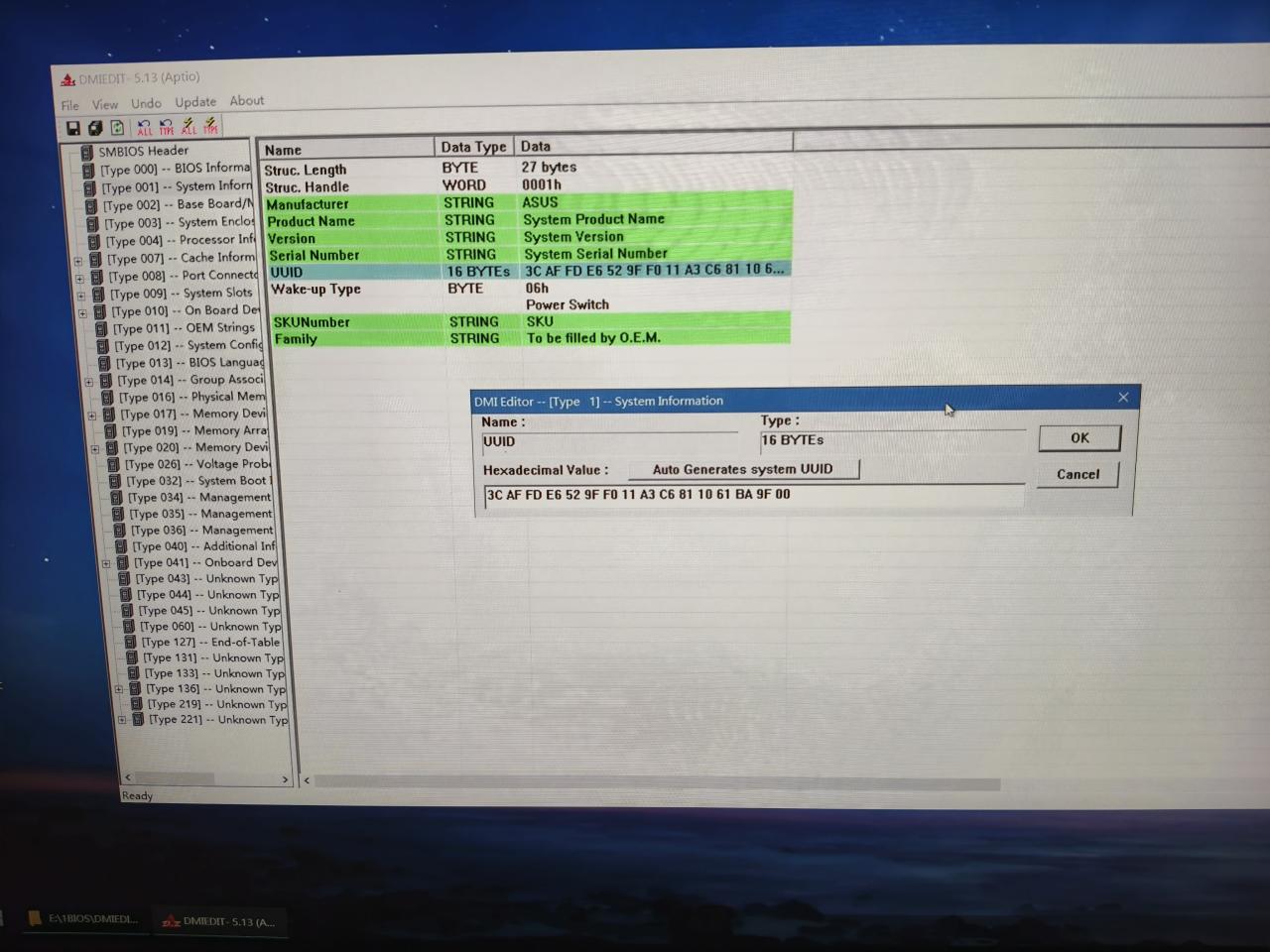Click the Save floppy disk toolbar icon
Viewport: 1270px width, 952px height.
(72, 128)
